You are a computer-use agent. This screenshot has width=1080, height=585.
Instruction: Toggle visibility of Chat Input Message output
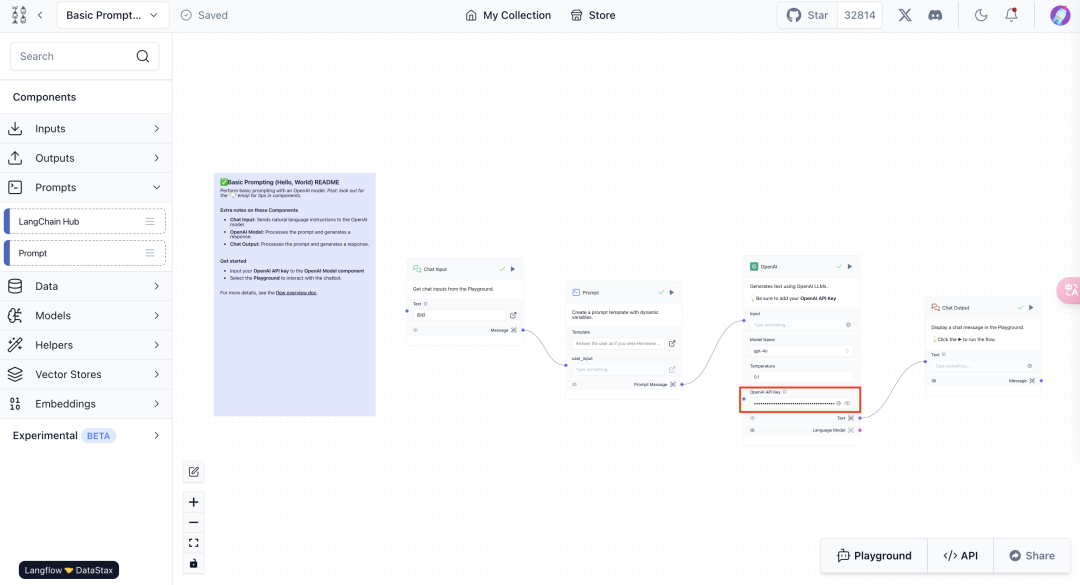(x=416, y=330)
